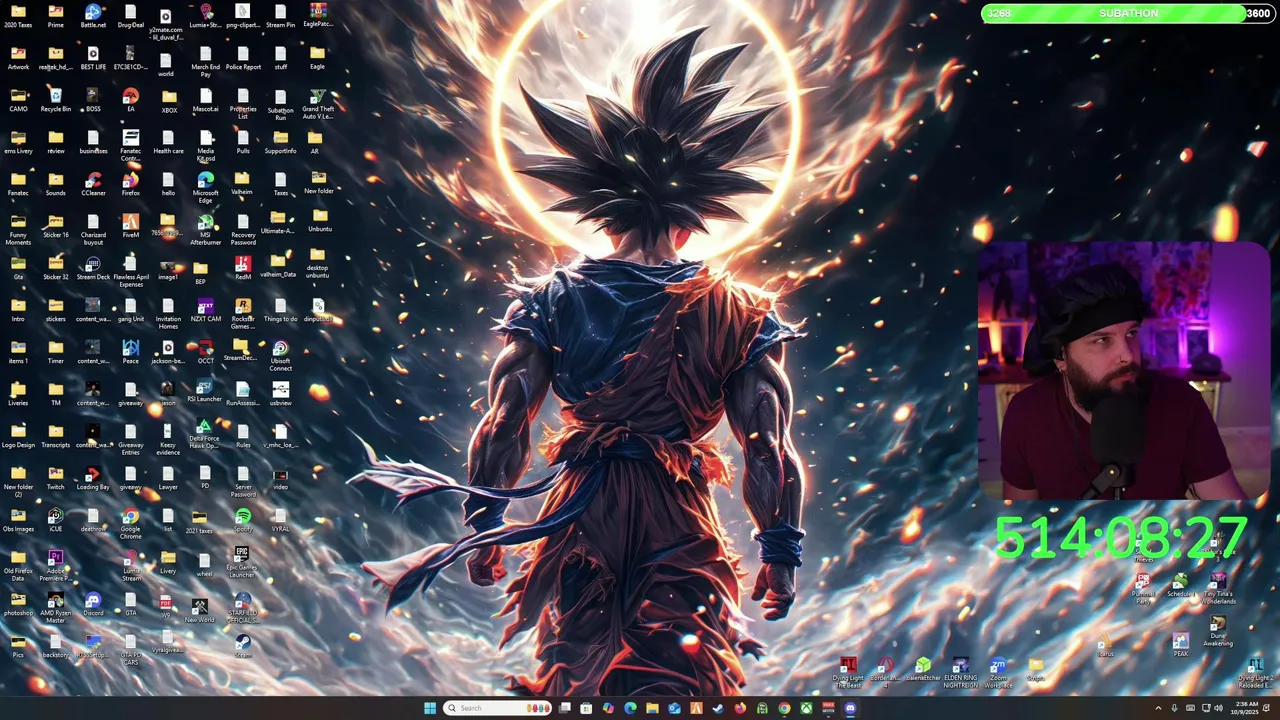Open the Lumia Stream desktop shortcut
The width and height of the screenshot is (1280, 720).
point(131,565)
